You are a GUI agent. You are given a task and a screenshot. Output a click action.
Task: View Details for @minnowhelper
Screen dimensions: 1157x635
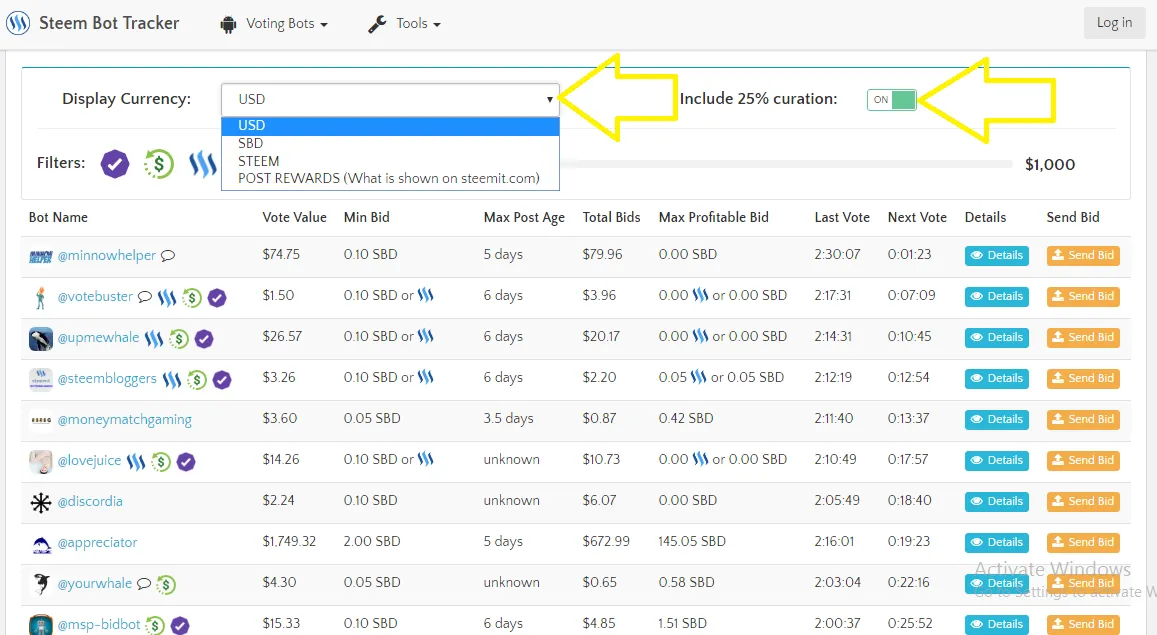(996, 255)
